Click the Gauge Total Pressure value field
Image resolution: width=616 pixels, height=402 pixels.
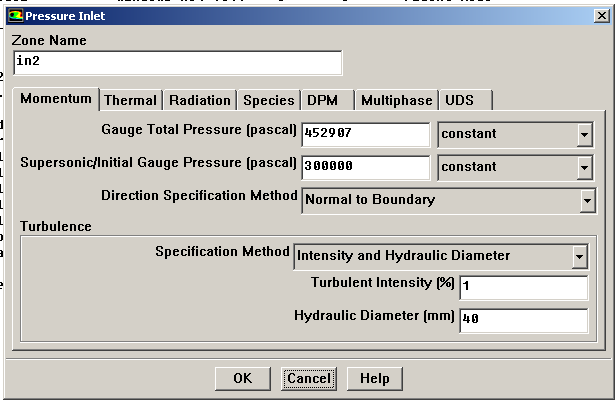(x=365, y=134)
